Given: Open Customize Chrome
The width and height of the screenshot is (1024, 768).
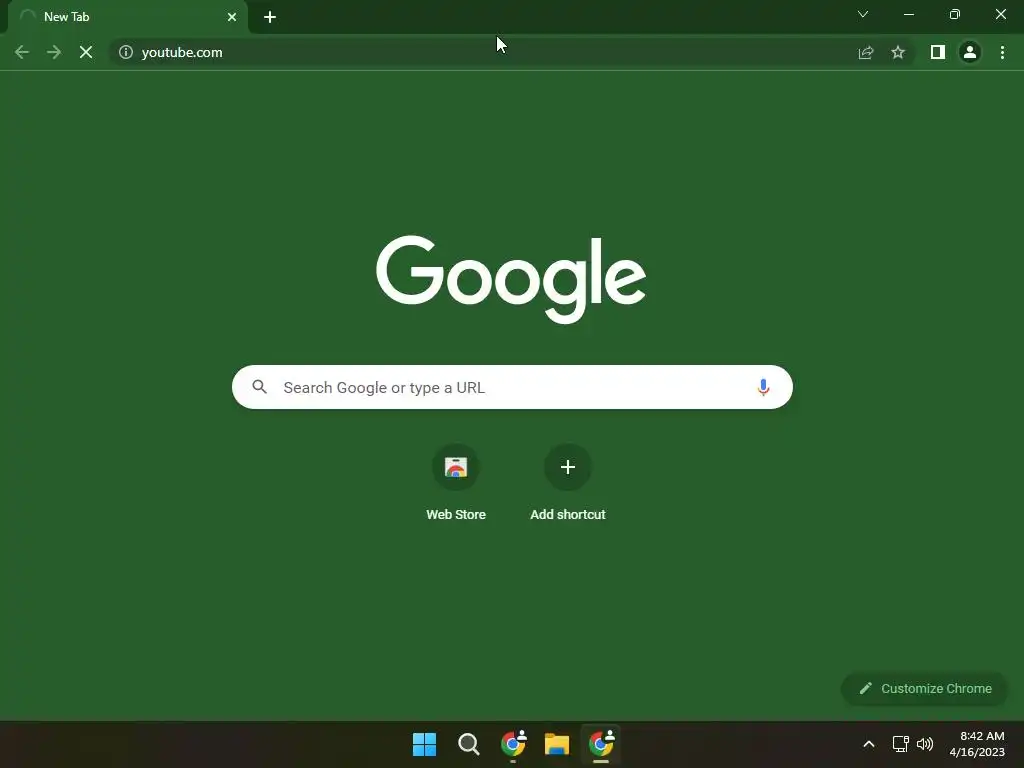Looking at the screenshot, I should click(925, 688).
